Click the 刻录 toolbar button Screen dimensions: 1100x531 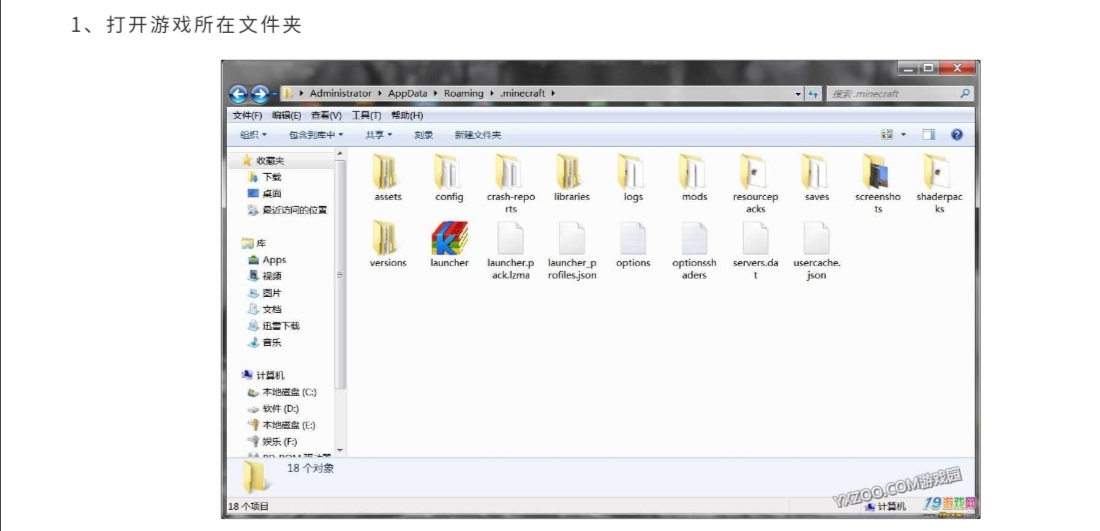pyautogui.click(x=423, y=135)
